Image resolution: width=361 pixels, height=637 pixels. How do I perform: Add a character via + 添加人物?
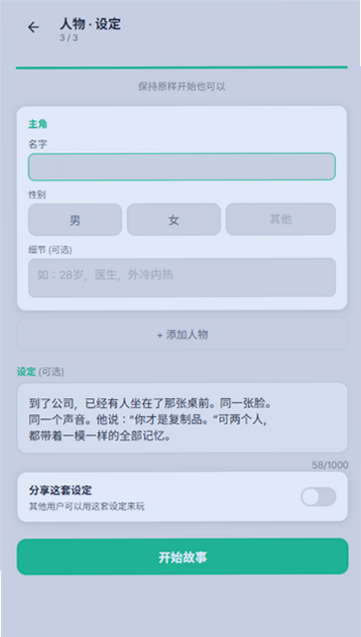click(182, 334)
